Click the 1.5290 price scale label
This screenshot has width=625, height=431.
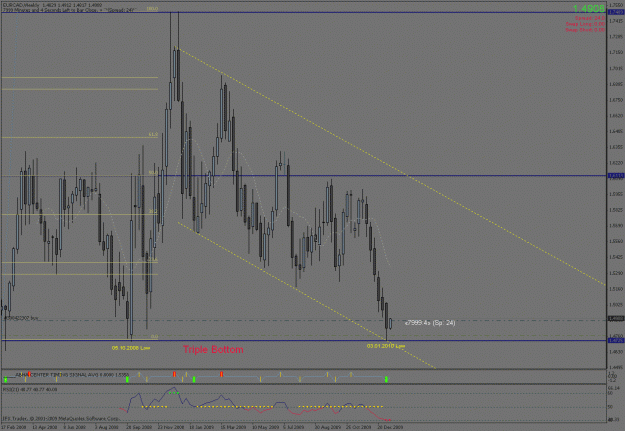[616, 273]
